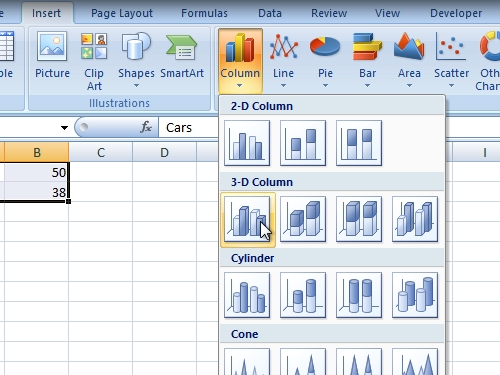Choose 100% Stacked Cone chart
Viewport: 500px width, 375px height.
(359, 362)
